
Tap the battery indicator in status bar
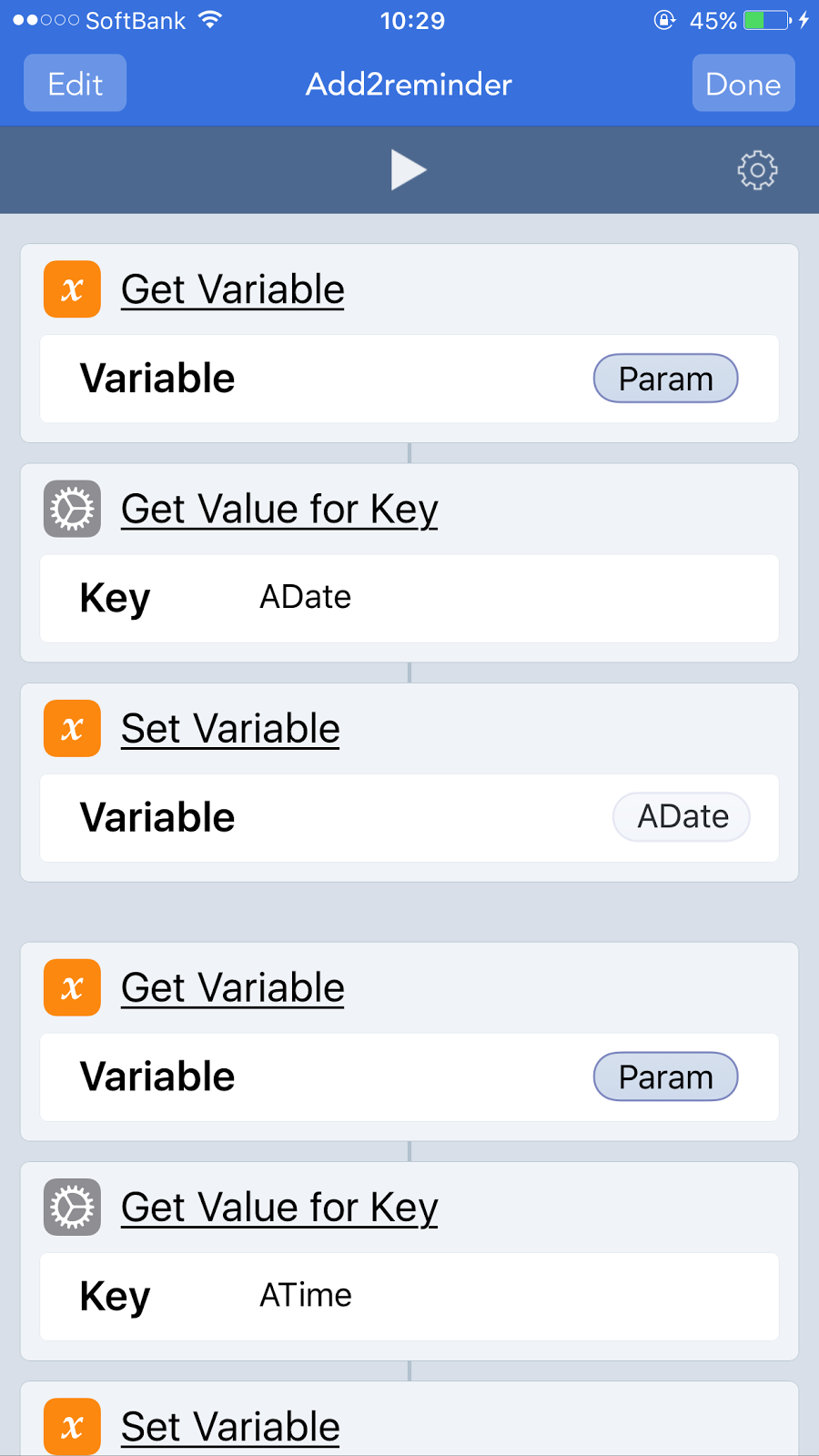pyautogui.click(x=767, y=20)
